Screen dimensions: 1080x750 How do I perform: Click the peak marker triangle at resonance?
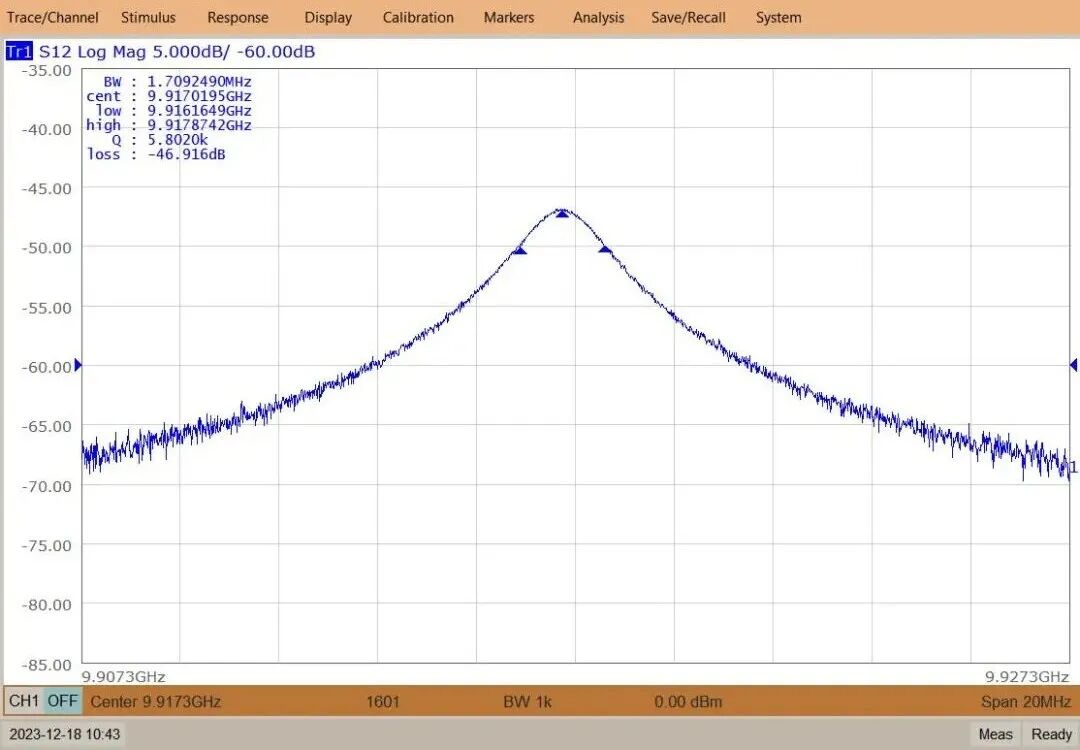tap(563, 213)
